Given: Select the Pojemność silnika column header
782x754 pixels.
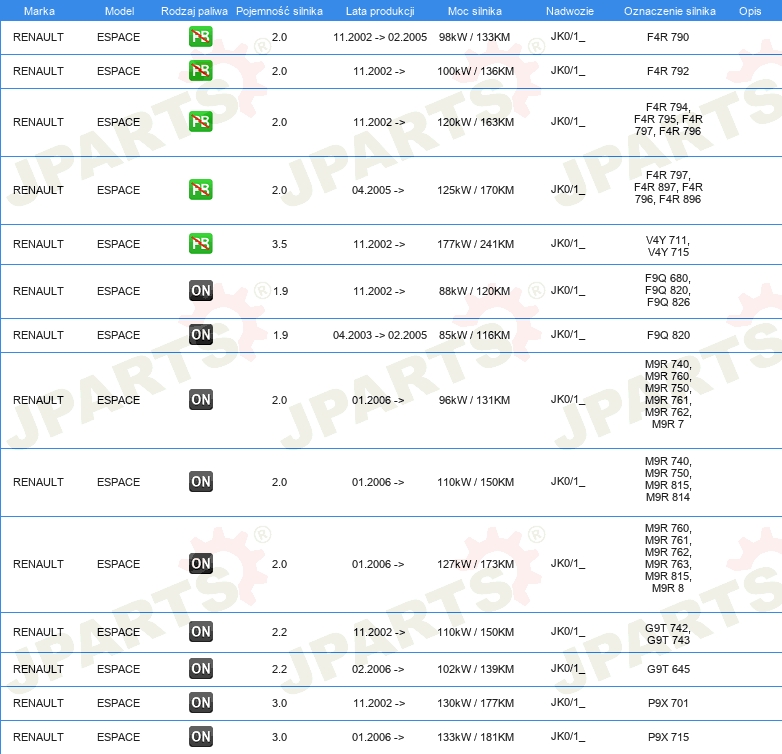Looking at the screenshot, I should (279, 11).
